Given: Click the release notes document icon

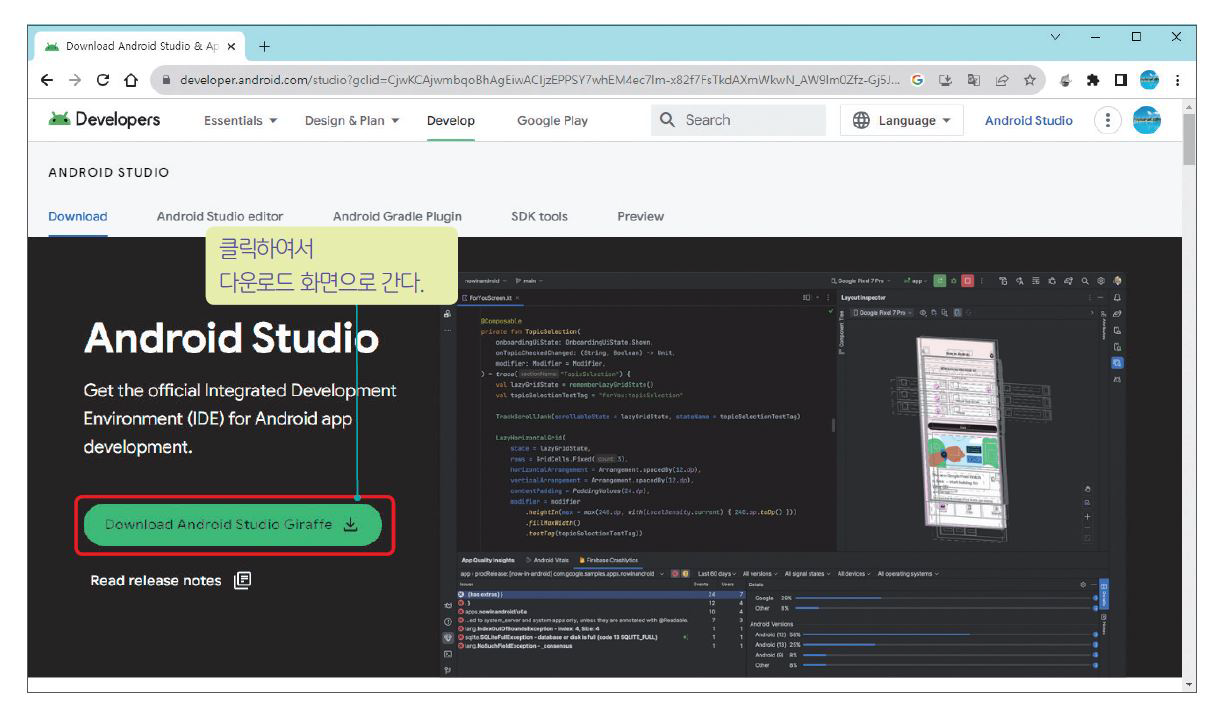Looking at the screenshot, I should pyautogui.click(x=243, y=580).
